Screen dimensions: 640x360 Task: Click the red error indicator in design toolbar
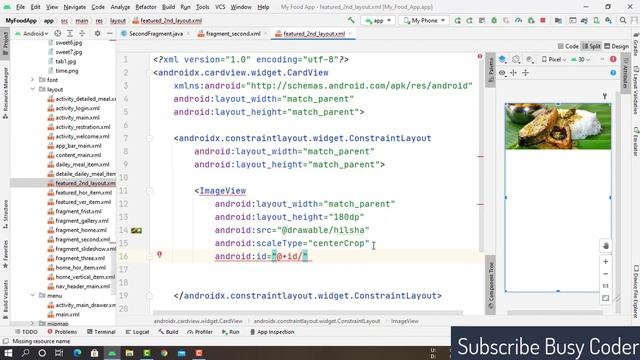click(x=613, y=59)
